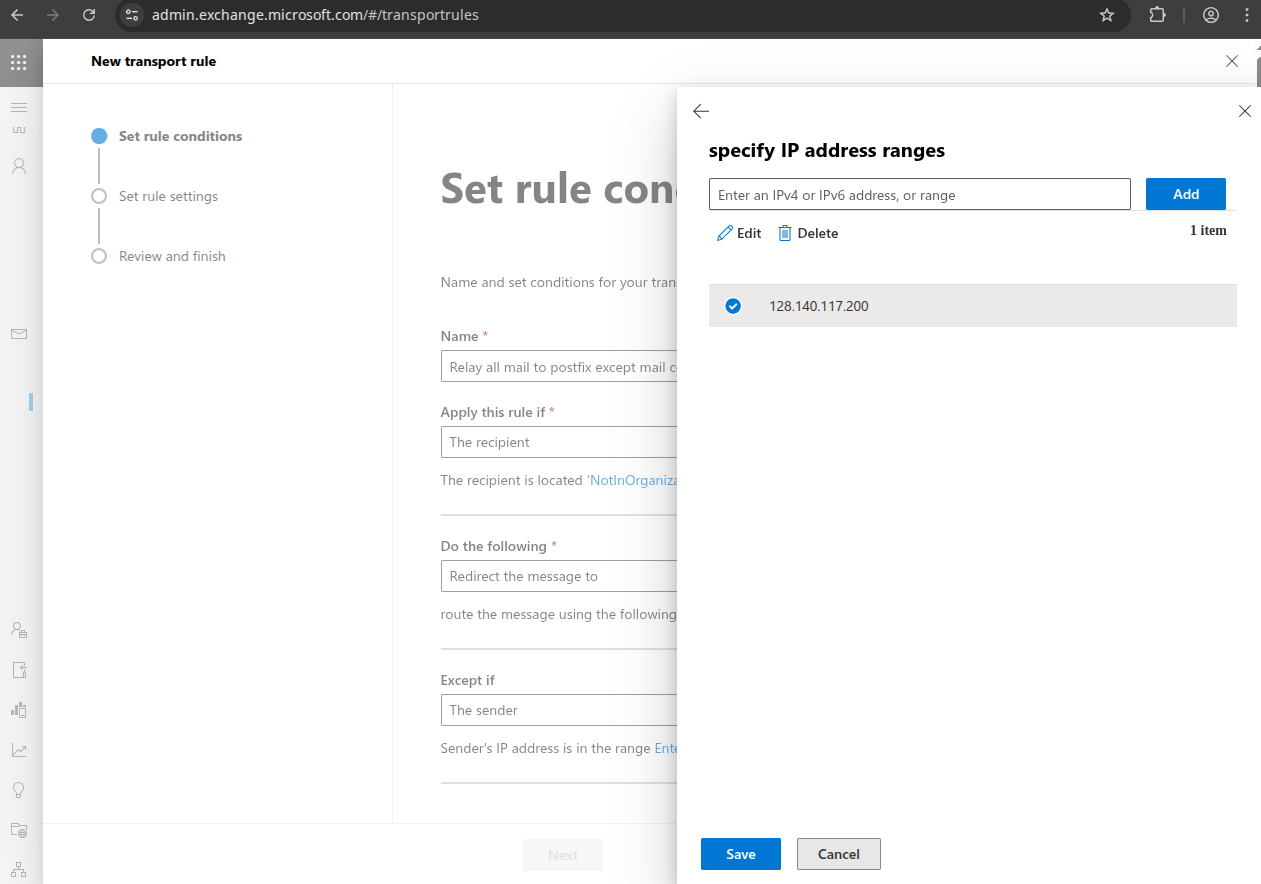Click the disabled Next button

click(x=563, y=855)
